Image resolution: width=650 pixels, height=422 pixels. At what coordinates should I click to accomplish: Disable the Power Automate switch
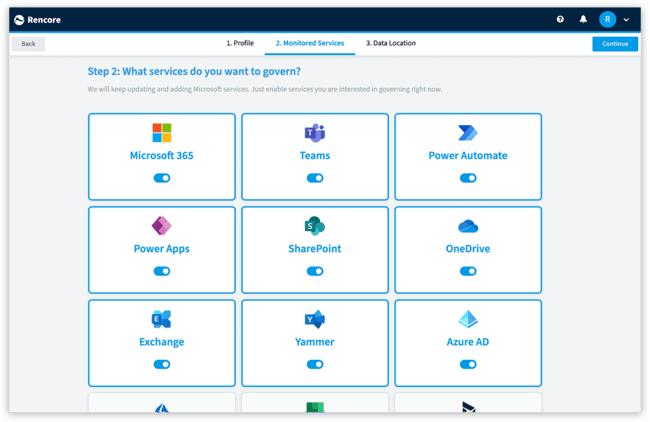[468, 178]
